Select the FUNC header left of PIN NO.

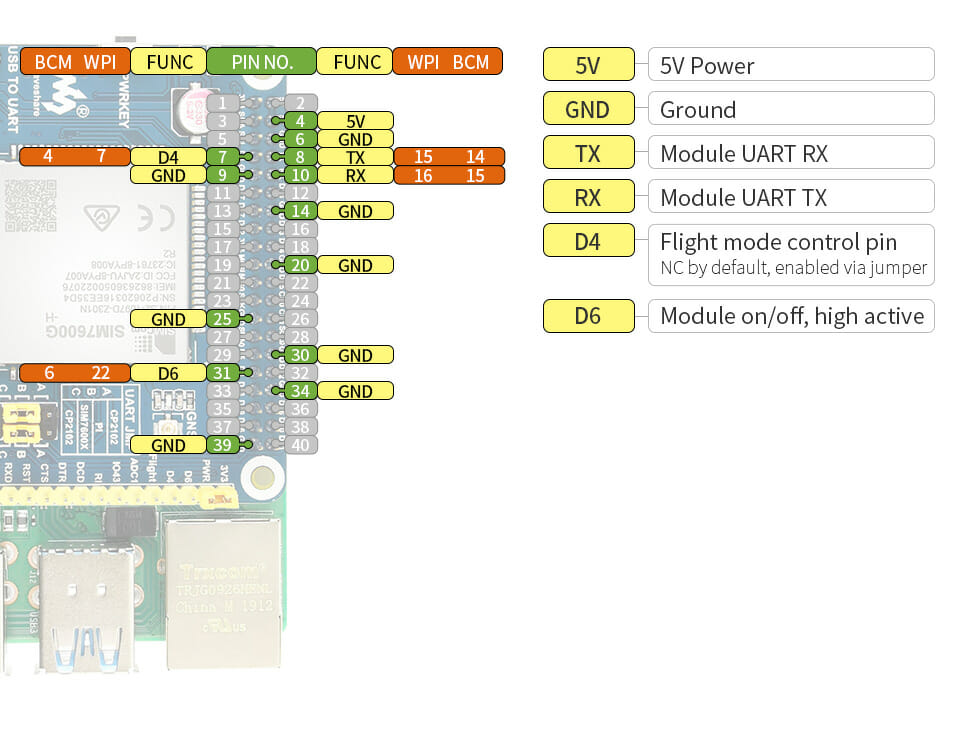169,61
